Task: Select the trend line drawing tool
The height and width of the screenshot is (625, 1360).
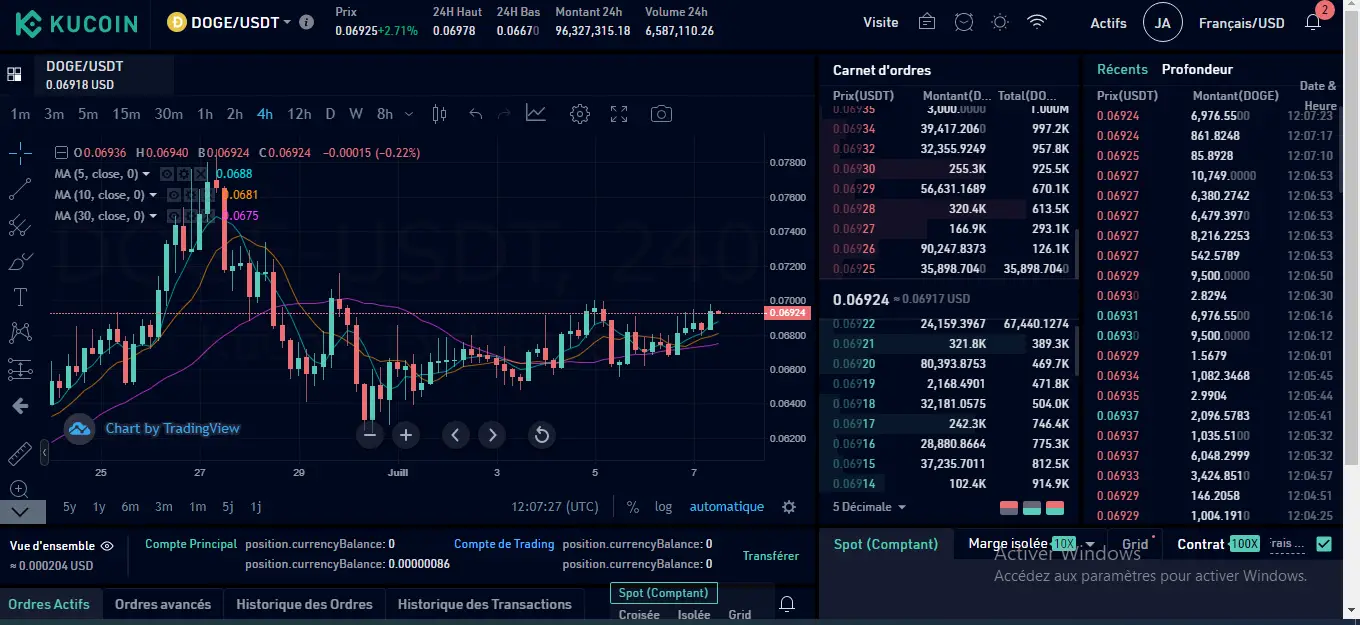Action: click(20, 188)
